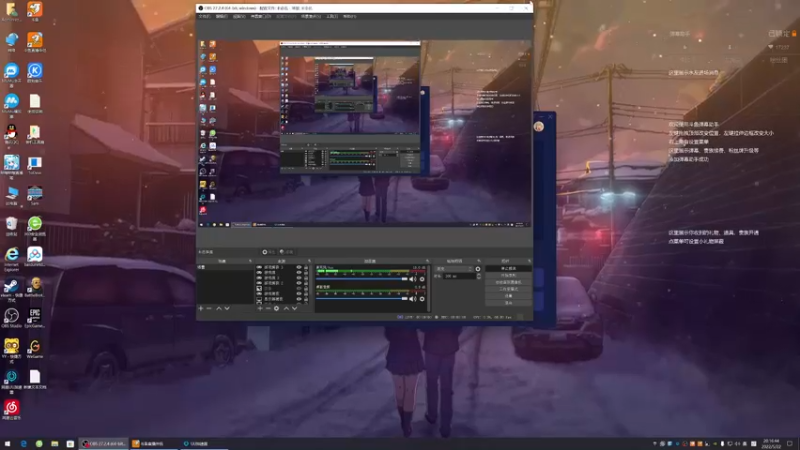Open OBS Studio desktop shortcut

coord(11,318)
